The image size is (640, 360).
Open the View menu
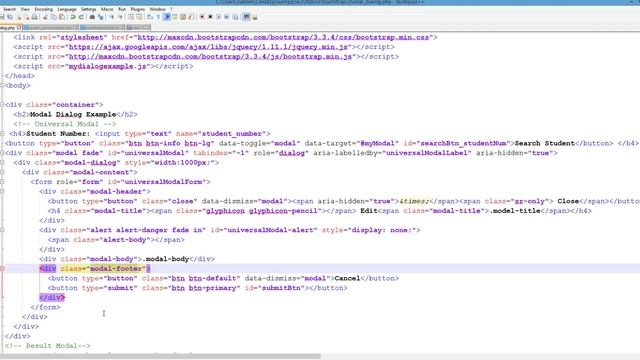pyautogui.click(x=25, y=9)
